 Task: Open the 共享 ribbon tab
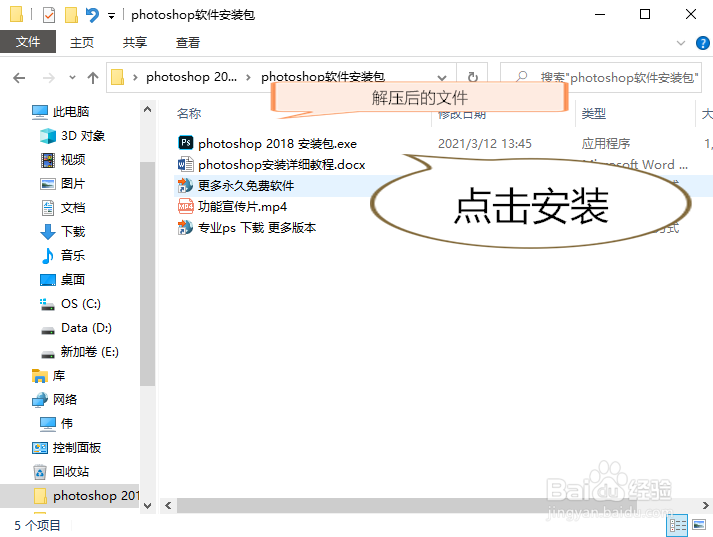(135, 42)
